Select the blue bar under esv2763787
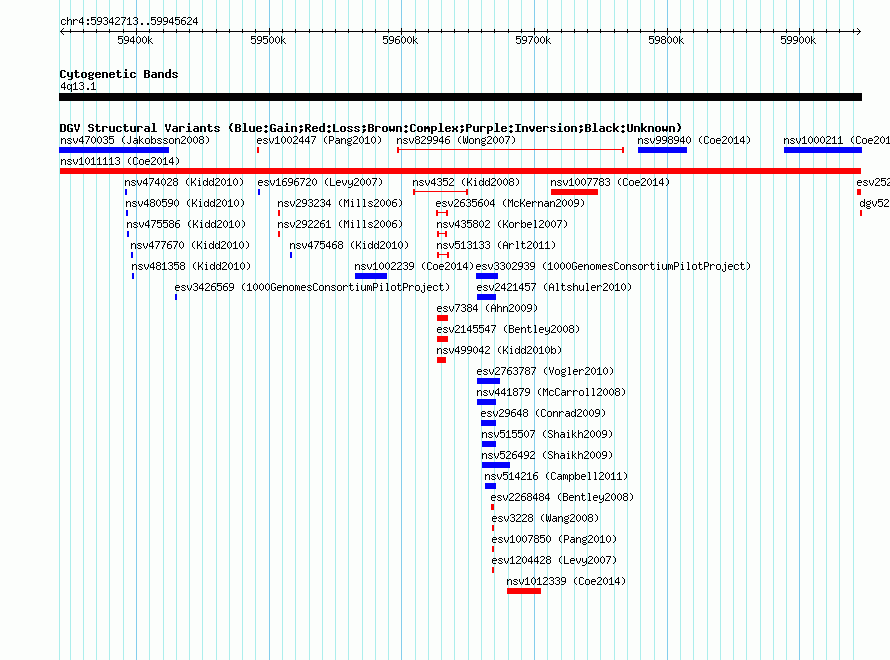Screen dimensions: 890x660 (489, 381)
